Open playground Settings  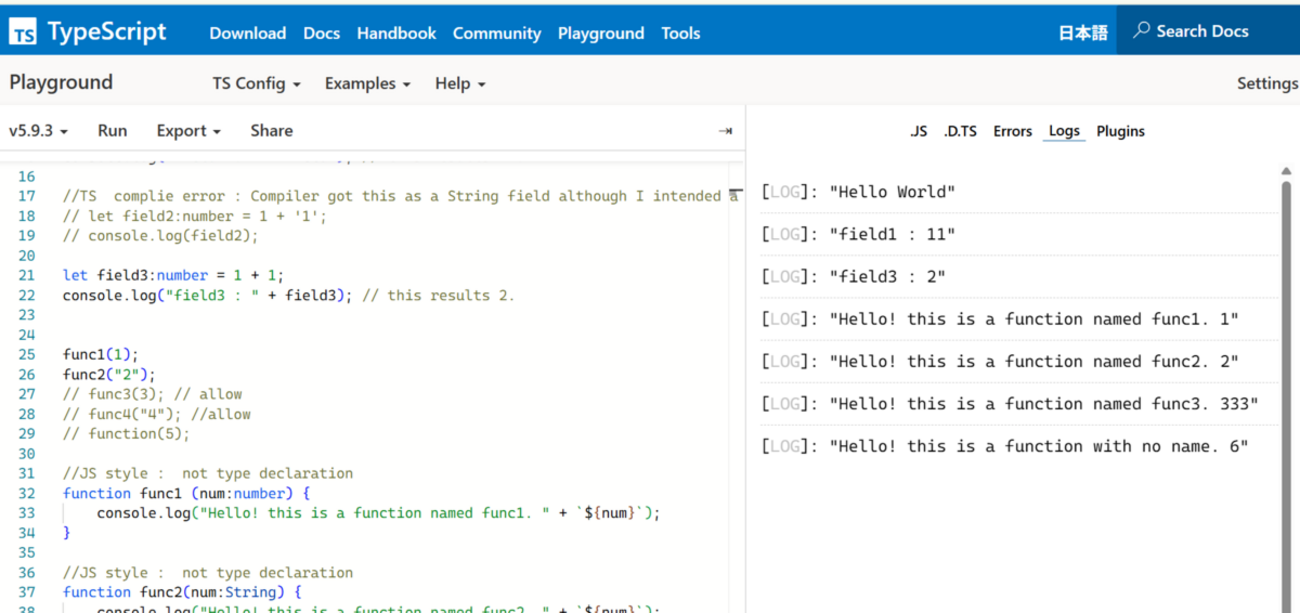coord(1267,84)
